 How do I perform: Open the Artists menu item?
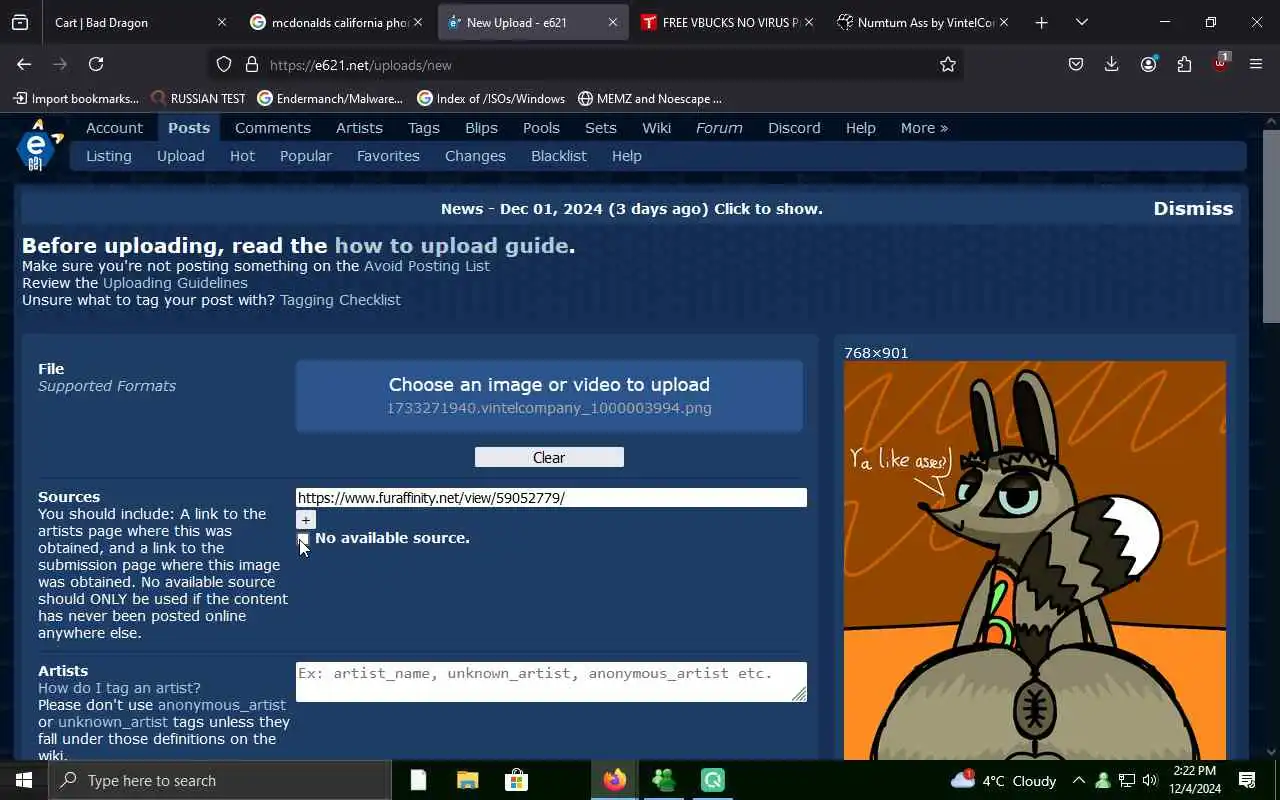pyautogui.click(x=359, y=128)
